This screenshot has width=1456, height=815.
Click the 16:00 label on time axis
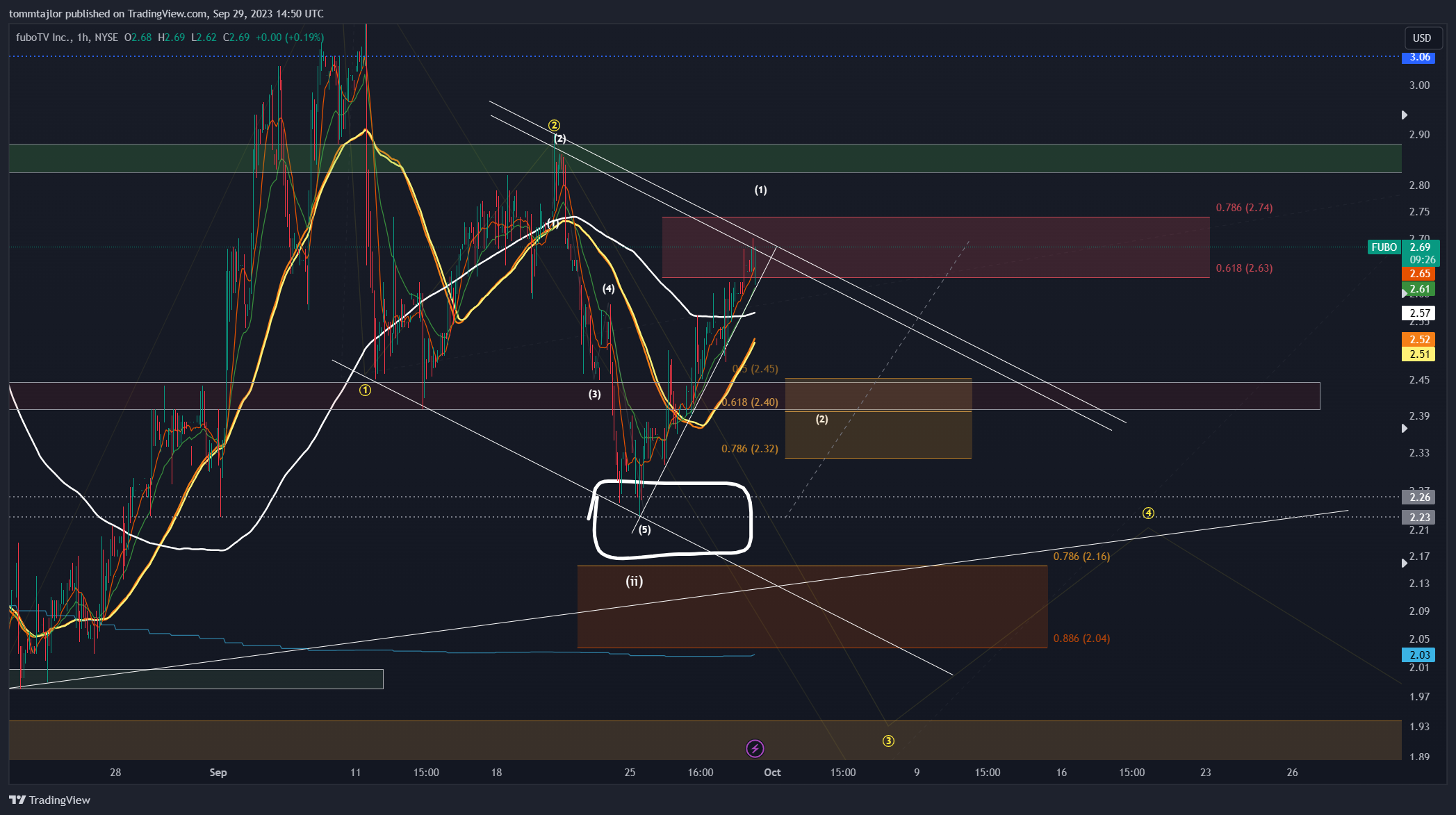coord(701,773)
